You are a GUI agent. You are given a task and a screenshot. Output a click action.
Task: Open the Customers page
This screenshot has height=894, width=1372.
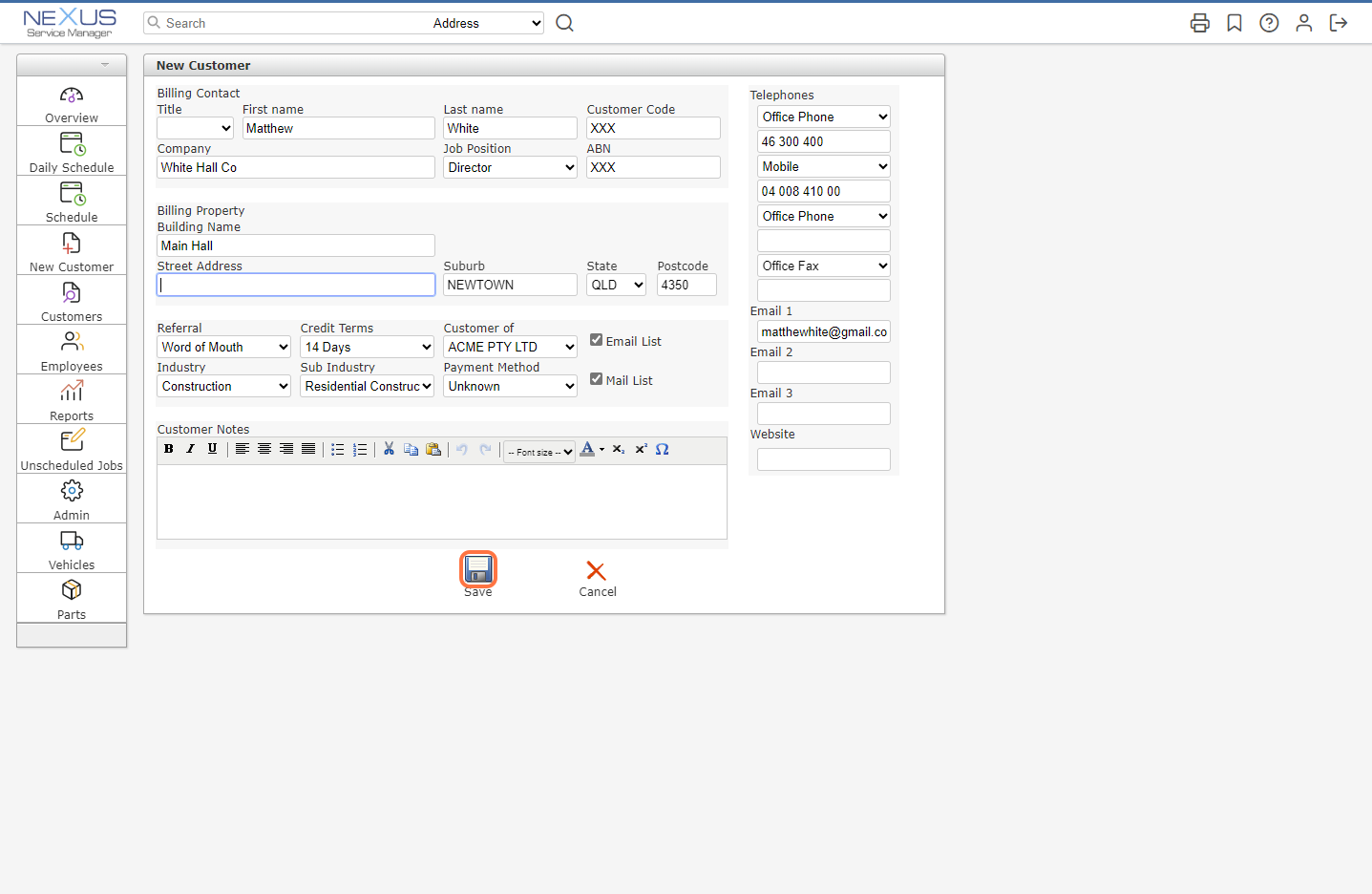click(72, 300)
